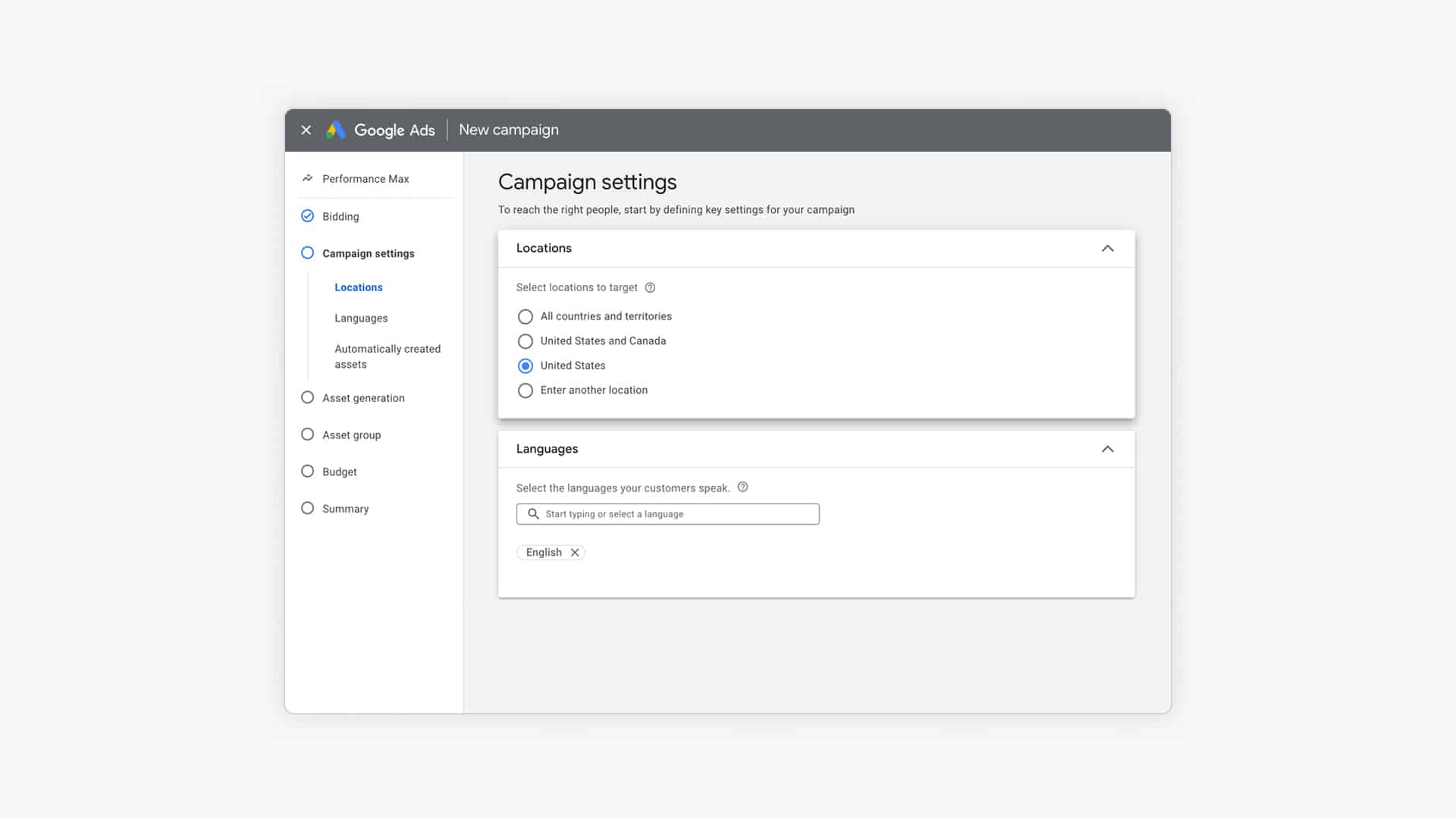Collapse the Languages section
1456x819 pixels.
click(1107, 449)
